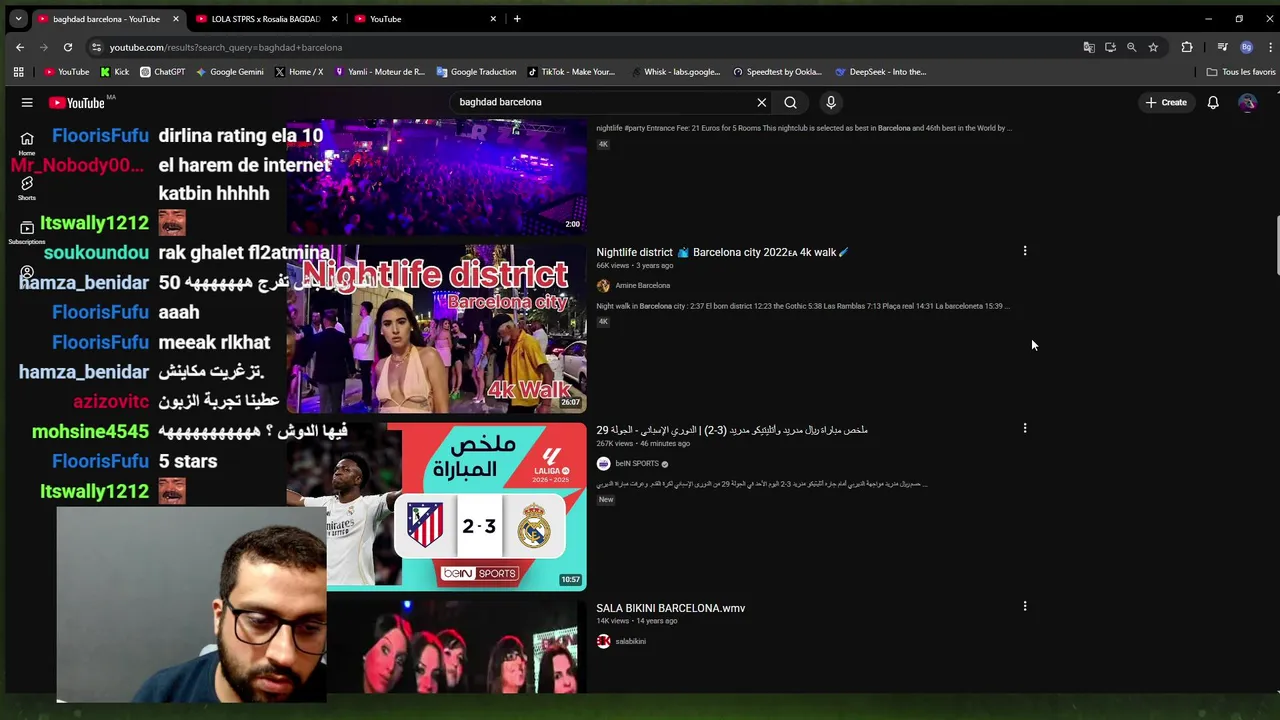Switch to the LOLA STPRS x Rosalia tab
This screenshot has width=1280, height=720.
click(x=266, y=19)
